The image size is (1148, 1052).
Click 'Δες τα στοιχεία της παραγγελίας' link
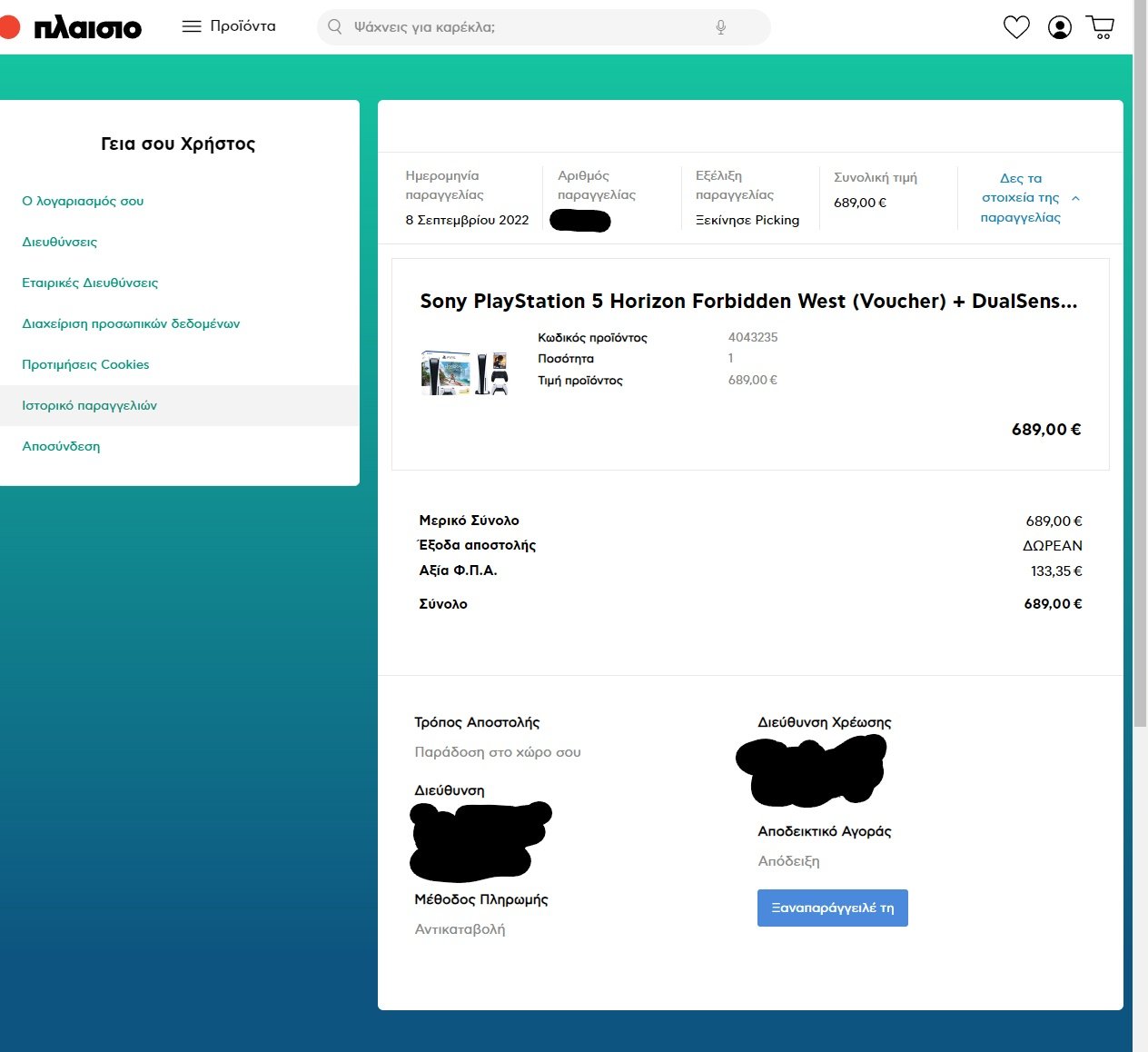1020,198
